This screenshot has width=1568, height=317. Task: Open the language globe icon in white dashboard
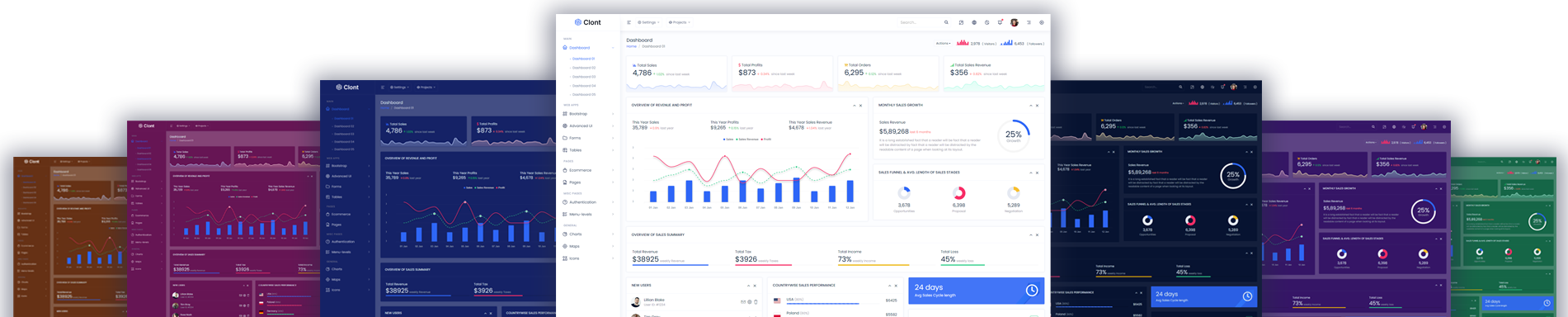tap(974, 22)
